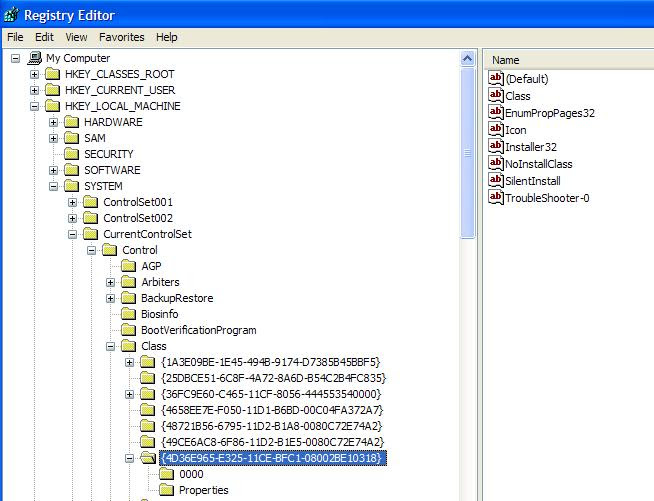This screenshot has width=654, height=501.
Task: Expand the {36FC9E60-C465-11CF...} key
Action: tap(130, 395)
